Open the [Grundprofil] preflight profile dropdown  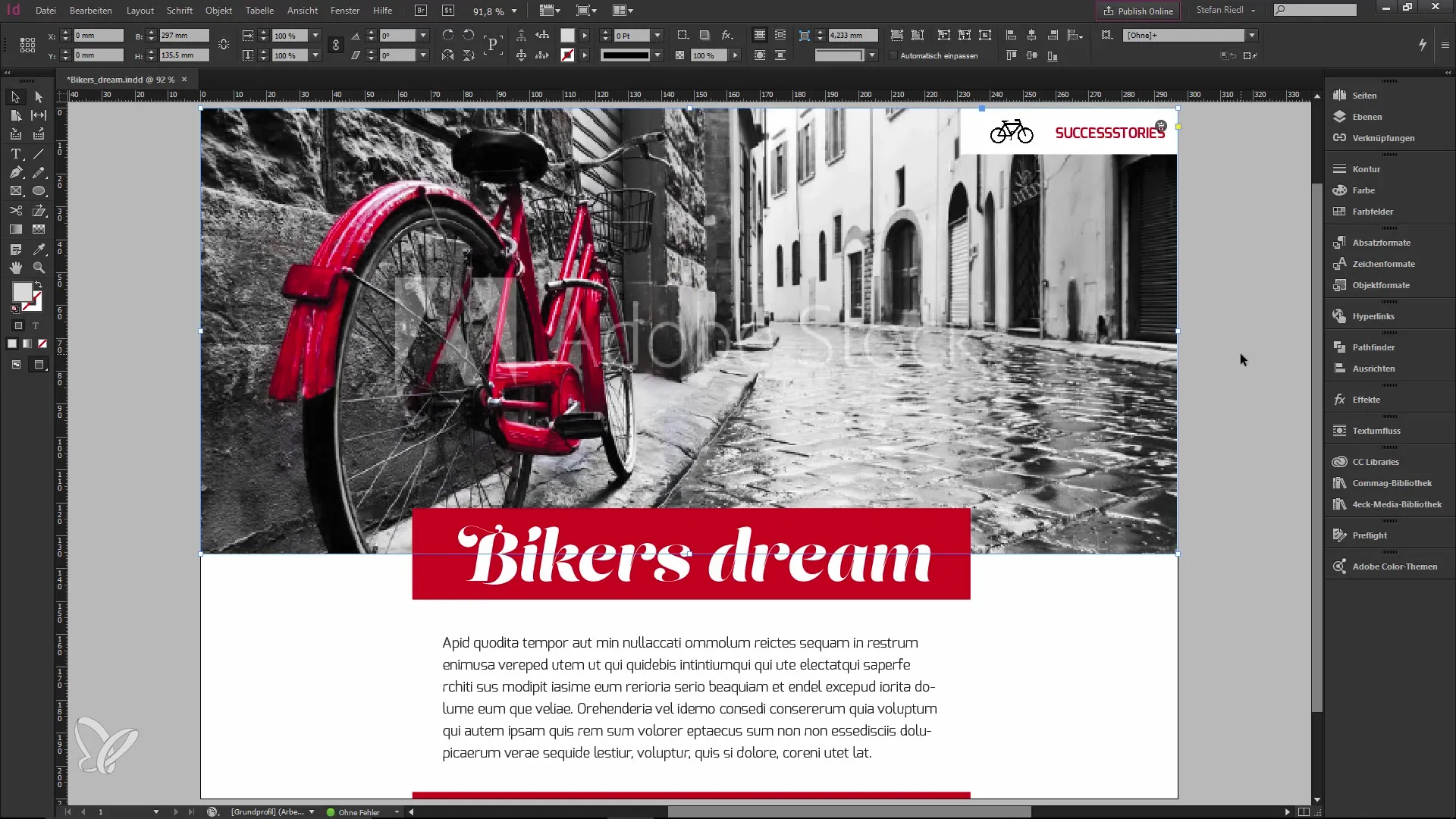point(311,812)
